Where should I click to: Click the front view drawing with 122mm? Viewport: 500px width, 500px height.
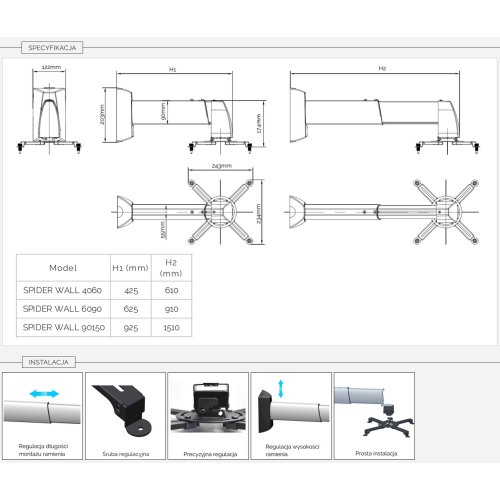click(x=49, y=109)
